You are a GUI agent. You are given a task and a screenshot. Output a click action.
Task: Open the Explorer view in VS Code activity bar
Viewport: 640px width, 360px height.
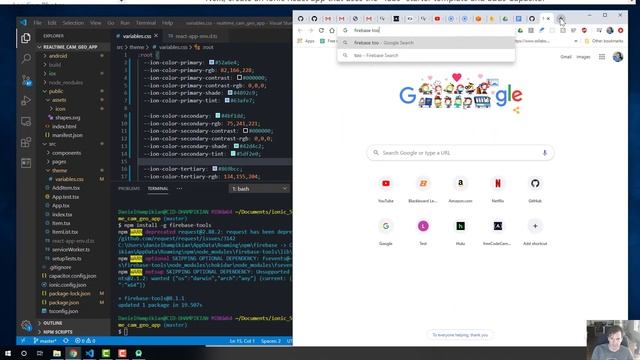(x=26, y=38)
